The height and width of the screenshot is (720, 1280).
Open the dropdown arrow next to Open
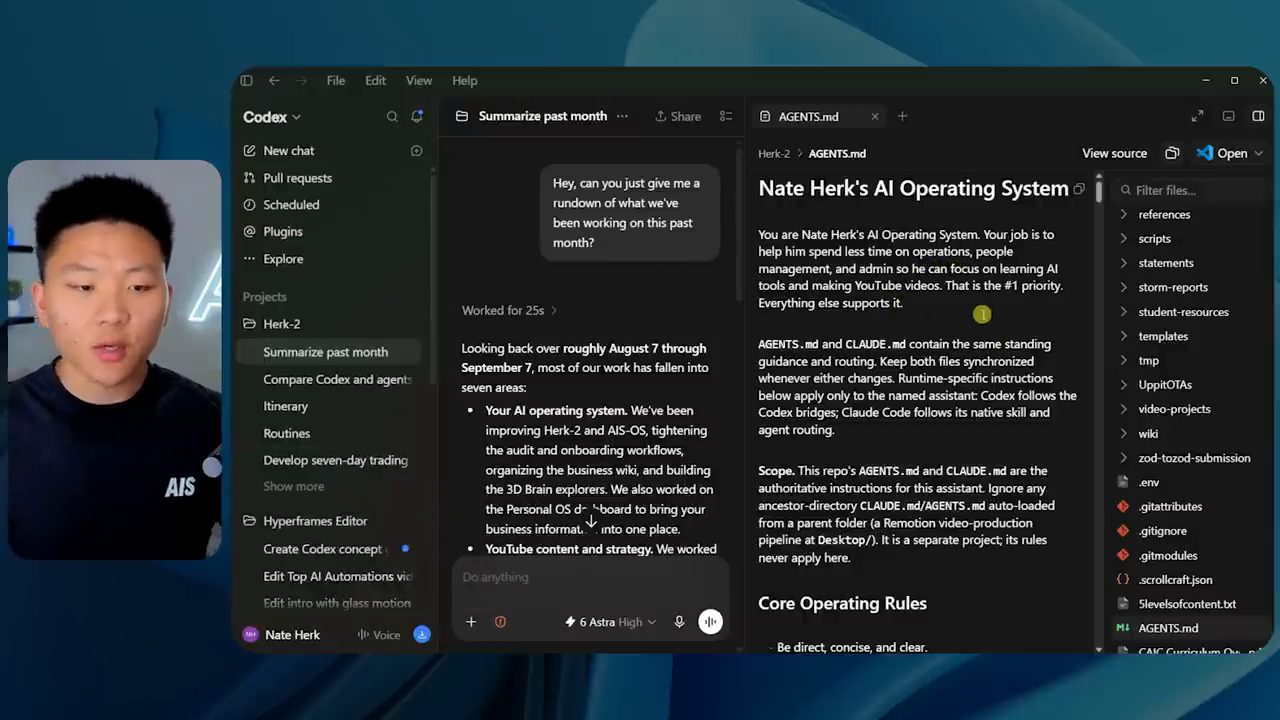coord(1258,153)
